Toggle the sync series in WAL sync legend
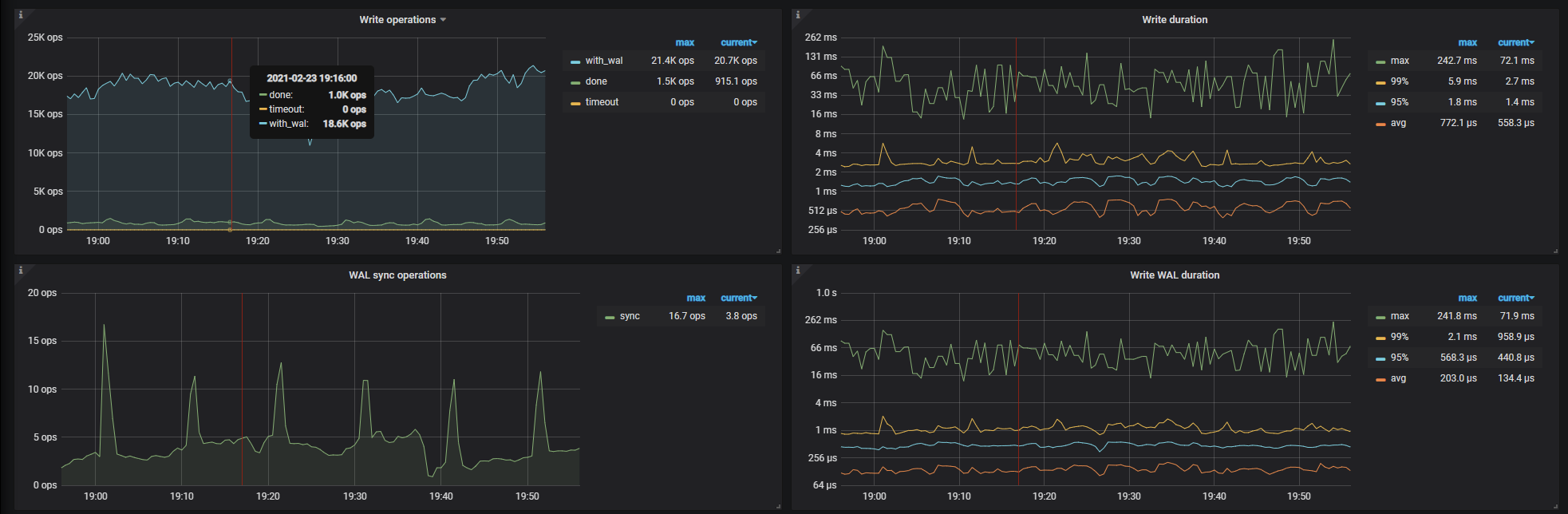1568x514 pixels. [630, 316]
